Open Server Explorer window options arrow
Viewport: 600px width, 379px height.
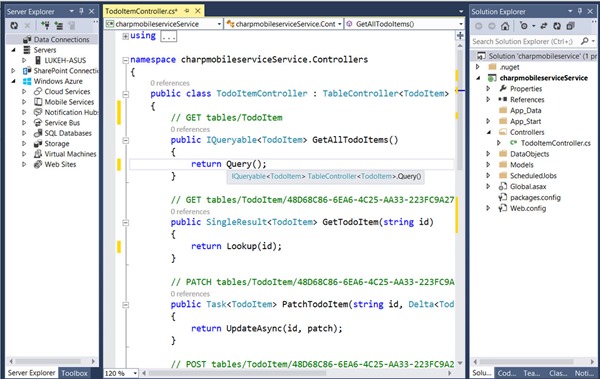tap(72, 11)
